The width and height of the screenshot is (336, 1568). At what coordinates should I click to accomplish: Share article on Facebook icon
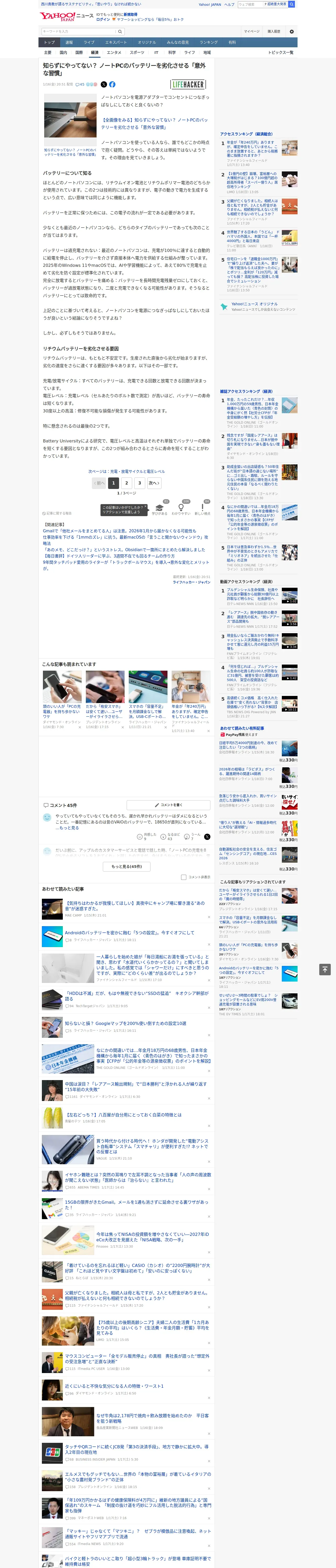pos(112,85)
